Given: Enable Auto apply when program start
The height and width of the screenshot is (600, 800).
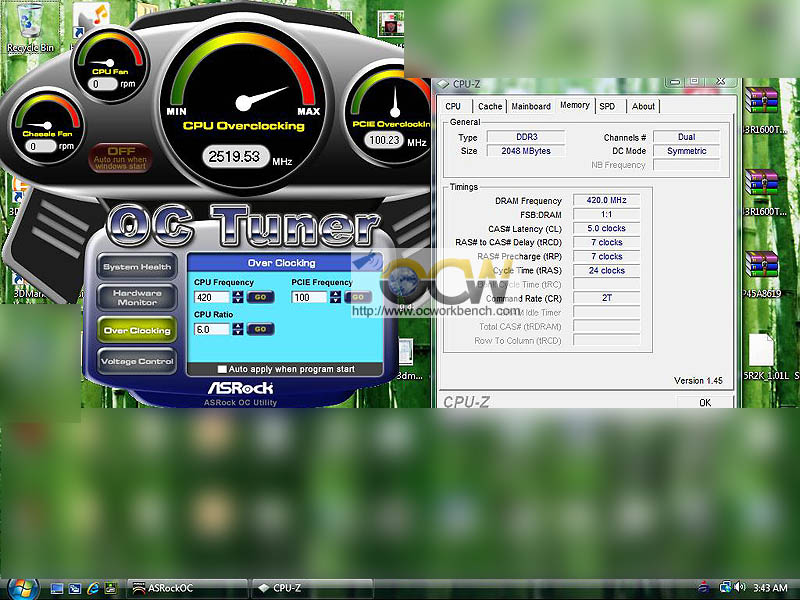Looking at the screenshot, I should point(222,369).
